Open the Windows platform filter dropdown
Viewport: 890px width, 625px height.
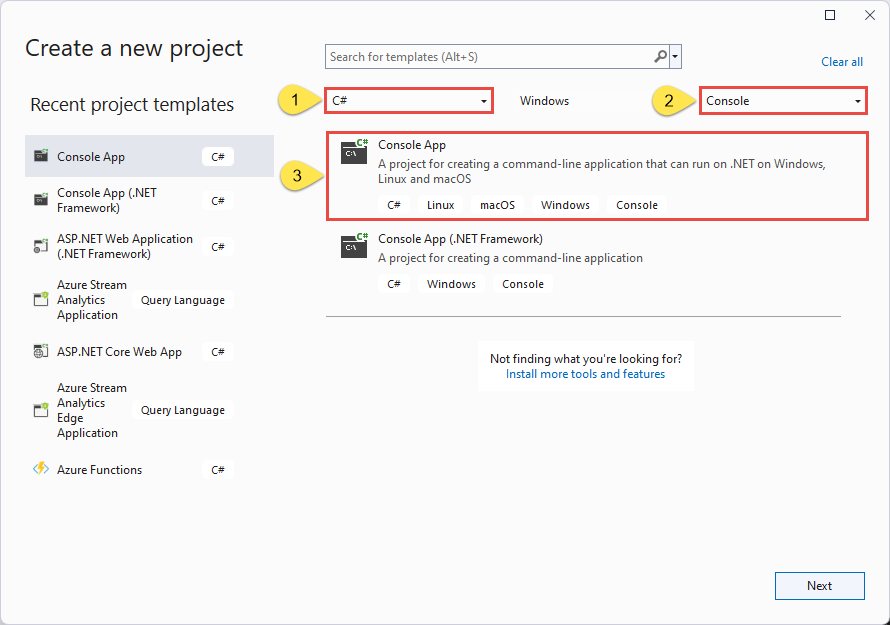pos(544,100)
